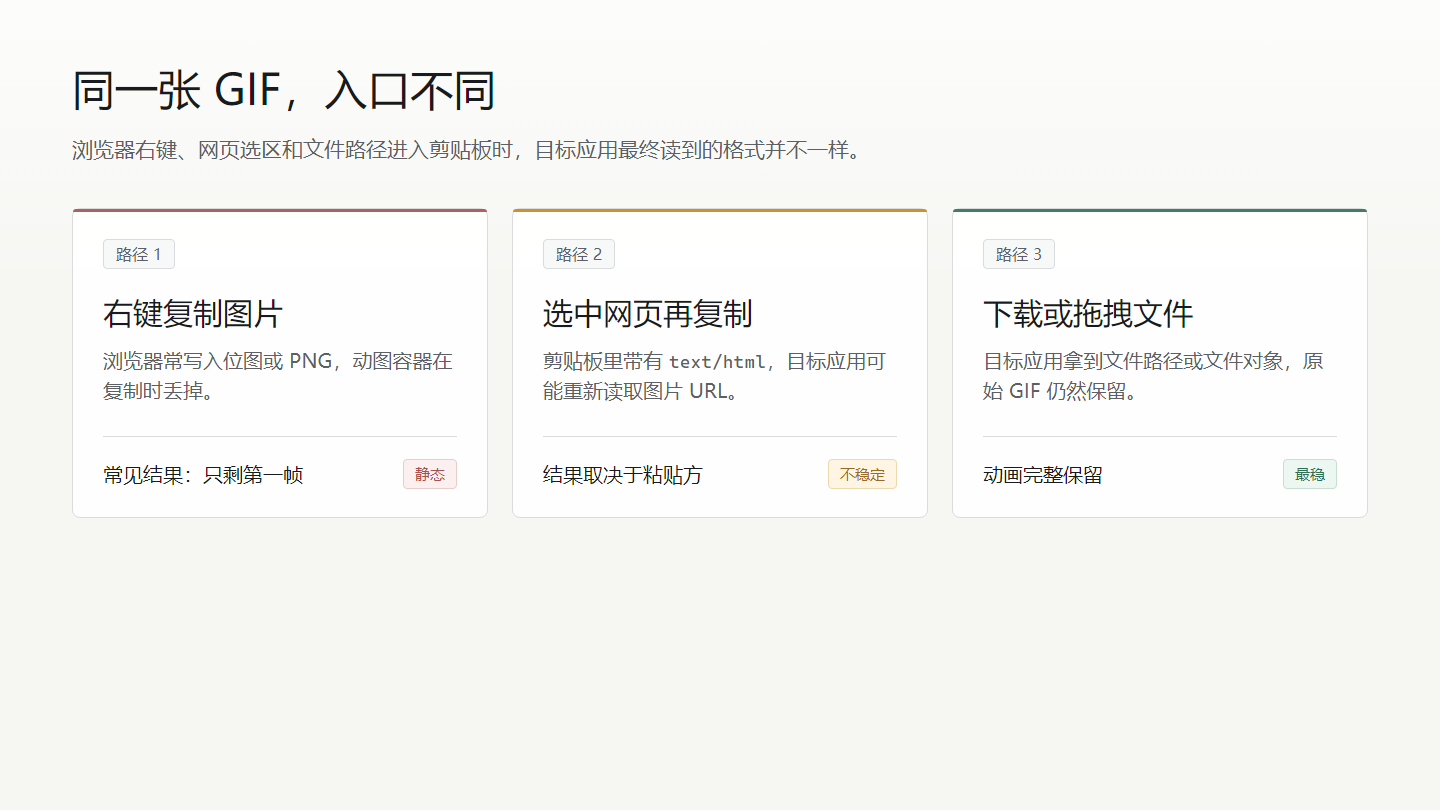Click the text 动画完整保留

tap(1043, 475)
